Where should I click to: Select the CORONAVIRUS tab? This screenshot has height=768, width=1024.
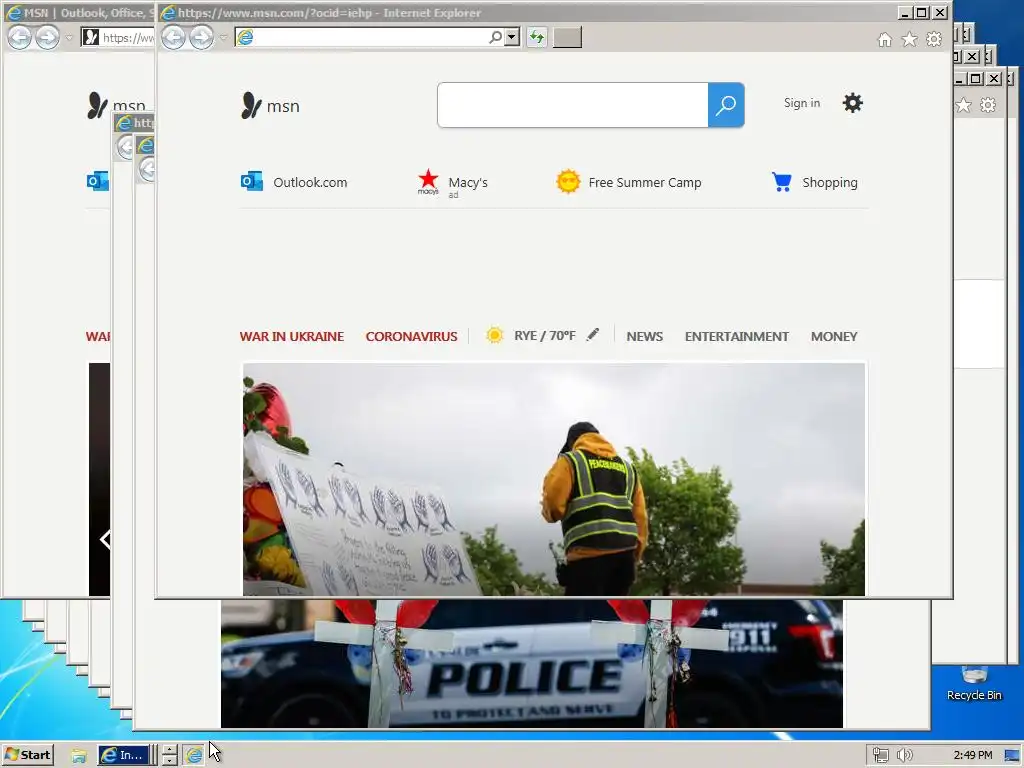pyautogui.click(x=411, y=336)
